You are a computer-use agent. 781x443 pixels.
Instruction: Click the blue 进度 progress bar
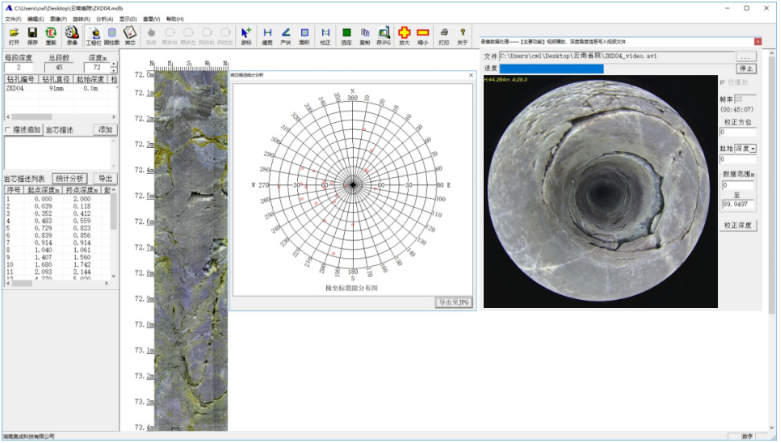click(551, 68)
